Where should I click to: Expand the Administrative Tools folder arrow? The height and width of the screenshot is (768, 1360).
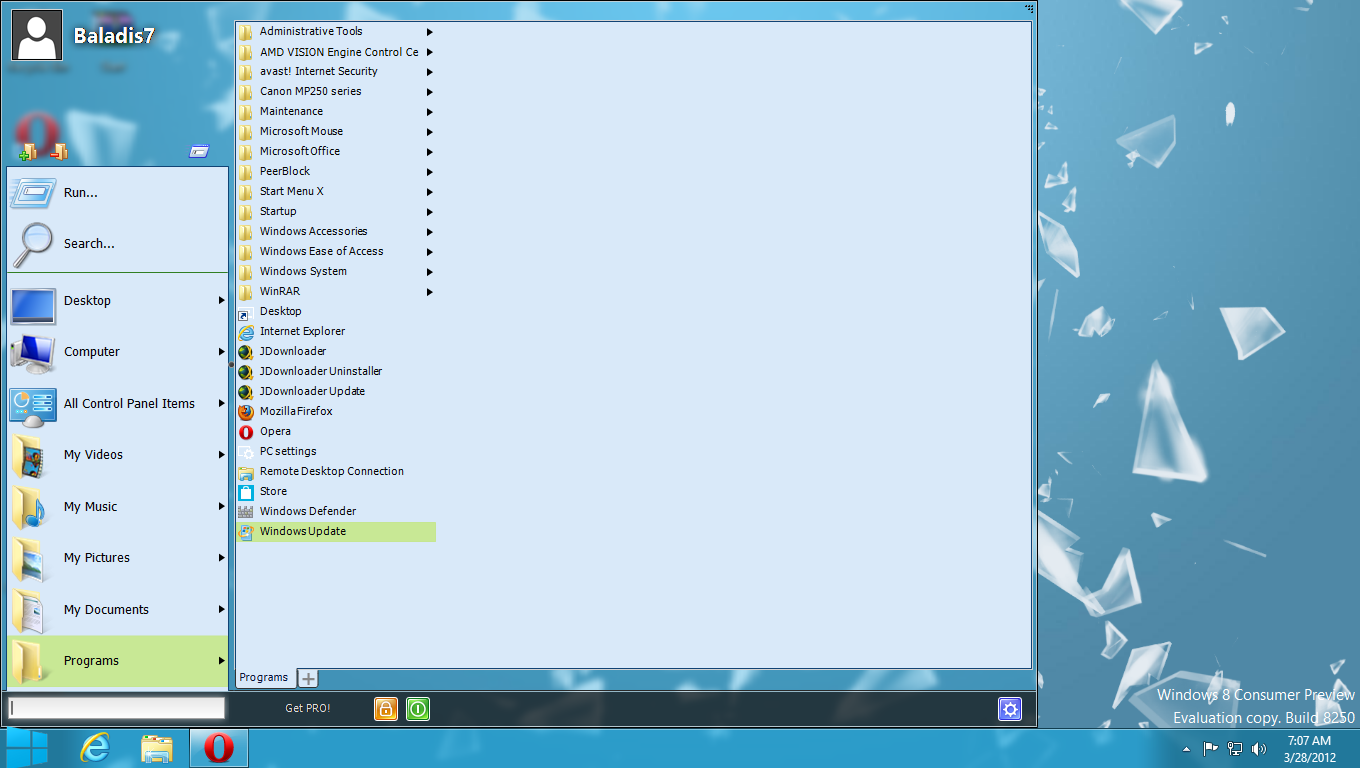430,32
